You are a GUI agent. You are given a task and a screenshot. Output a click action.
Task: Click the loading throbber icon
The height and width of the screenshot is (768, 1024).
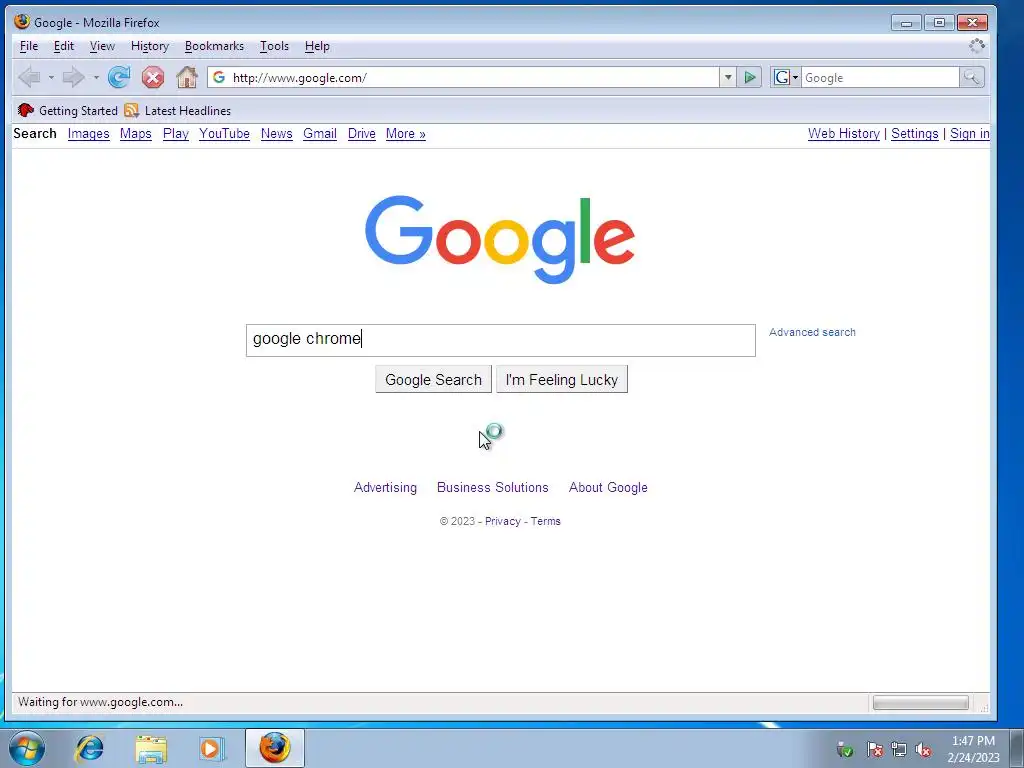coord(976,46)
